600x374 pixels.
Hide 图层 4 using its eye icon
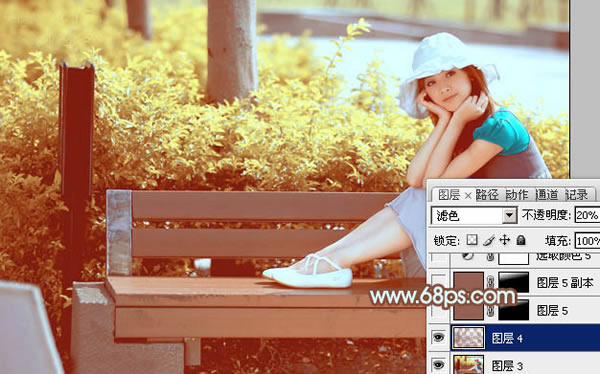(x=438, y=337)
